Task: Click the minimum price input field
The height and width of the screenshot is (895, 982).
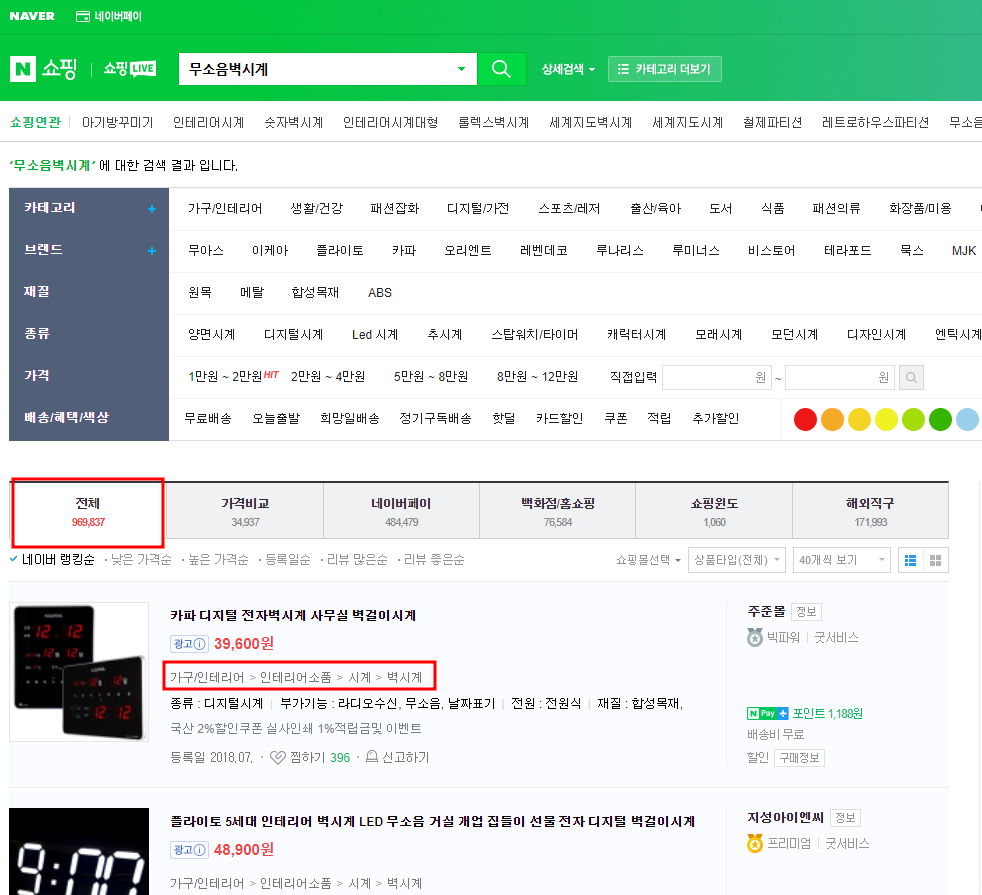Action: (716, 378)
